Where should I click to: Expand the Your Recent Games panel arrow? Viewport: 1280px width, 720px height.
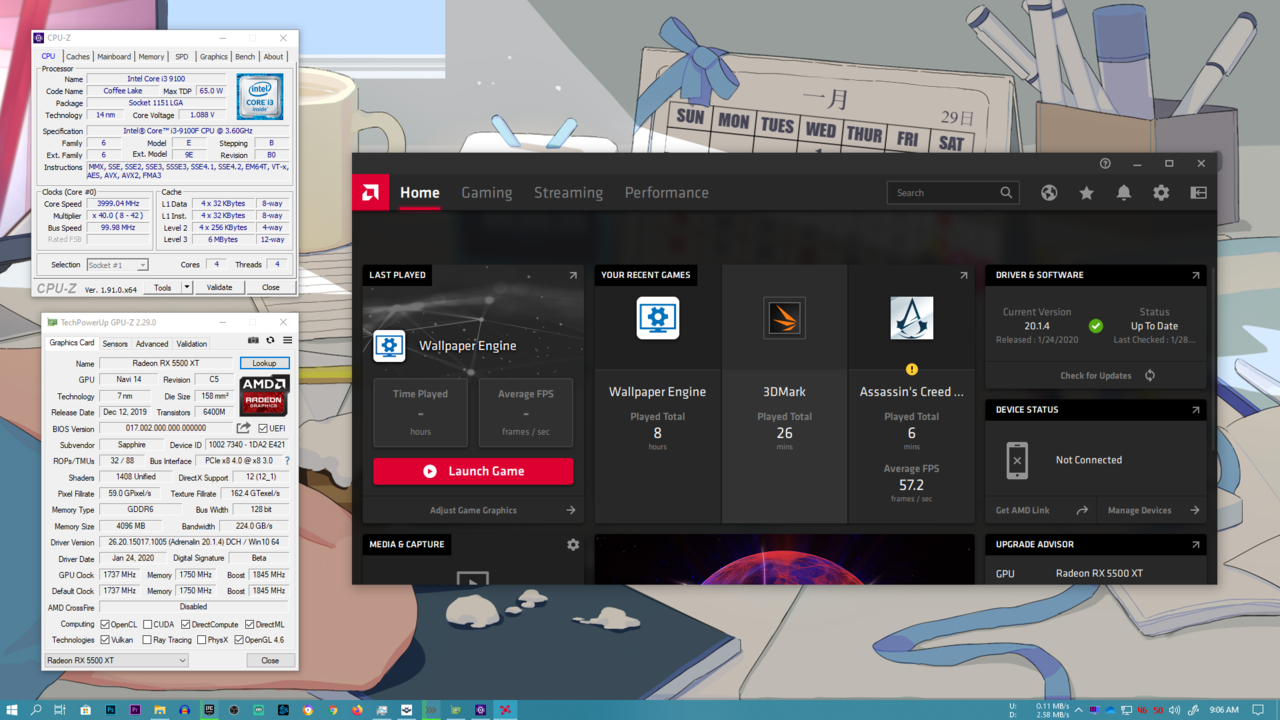[x=963, y=275]
